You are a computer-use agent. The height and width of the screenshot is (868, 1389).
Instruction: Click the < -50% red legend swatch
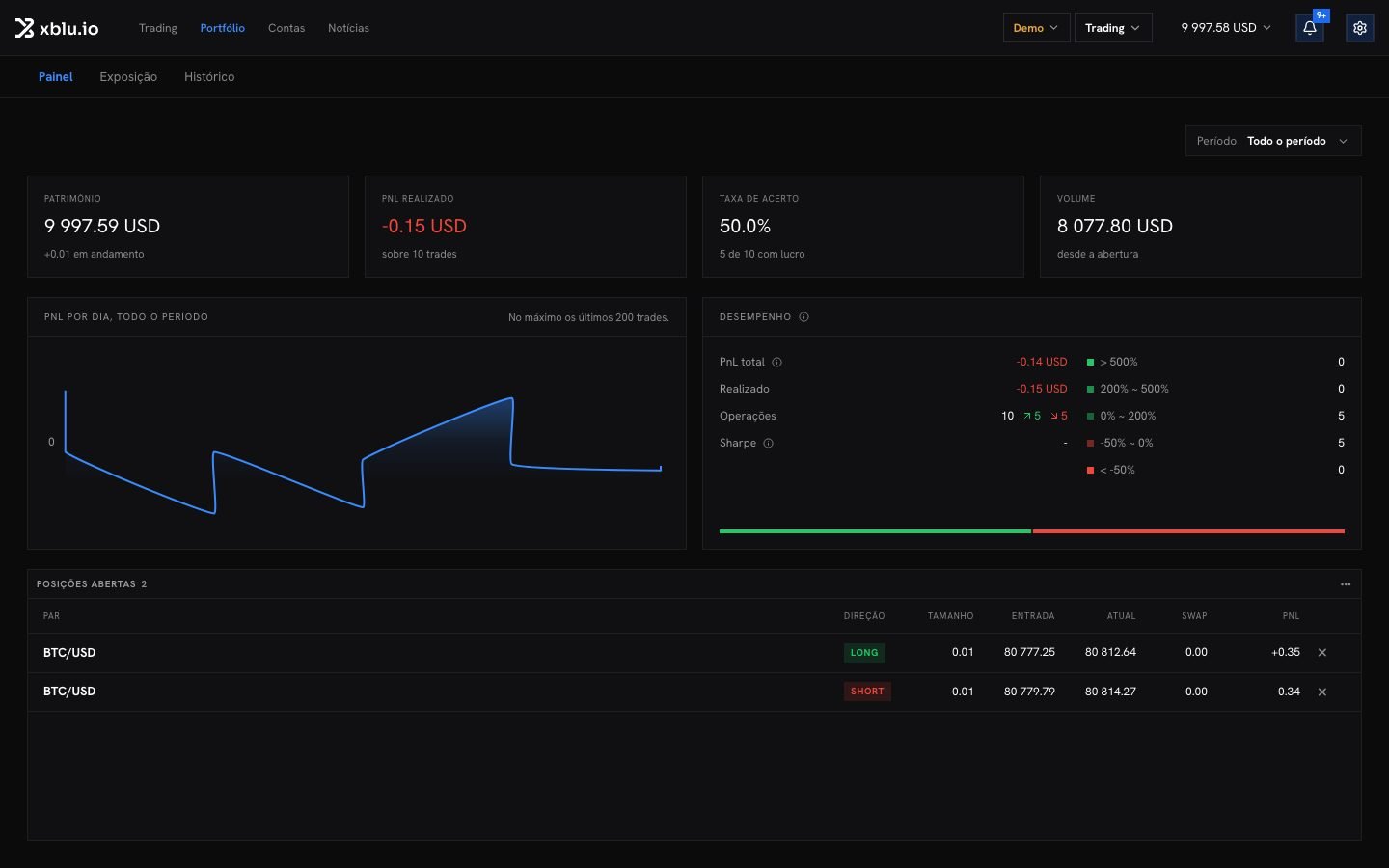pyautogui.click(x=1090, y=471)
